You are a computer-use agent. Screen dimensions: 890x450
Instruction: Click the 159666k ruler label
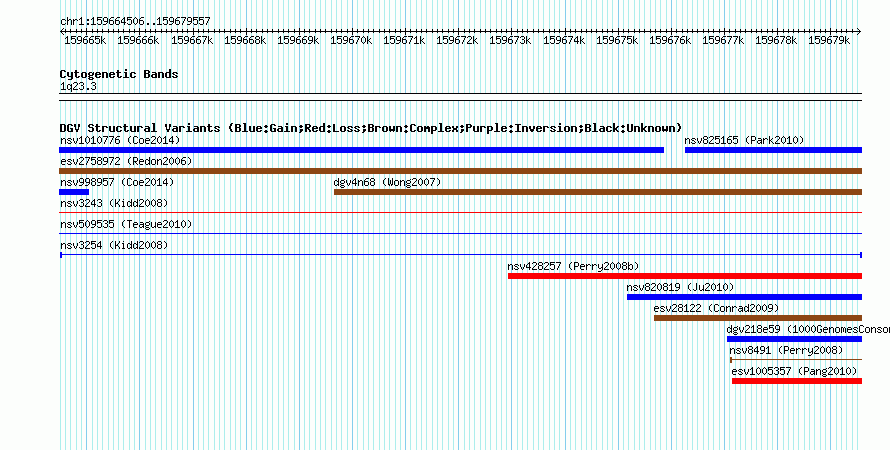pyautogui.click(x=138, y=40)
